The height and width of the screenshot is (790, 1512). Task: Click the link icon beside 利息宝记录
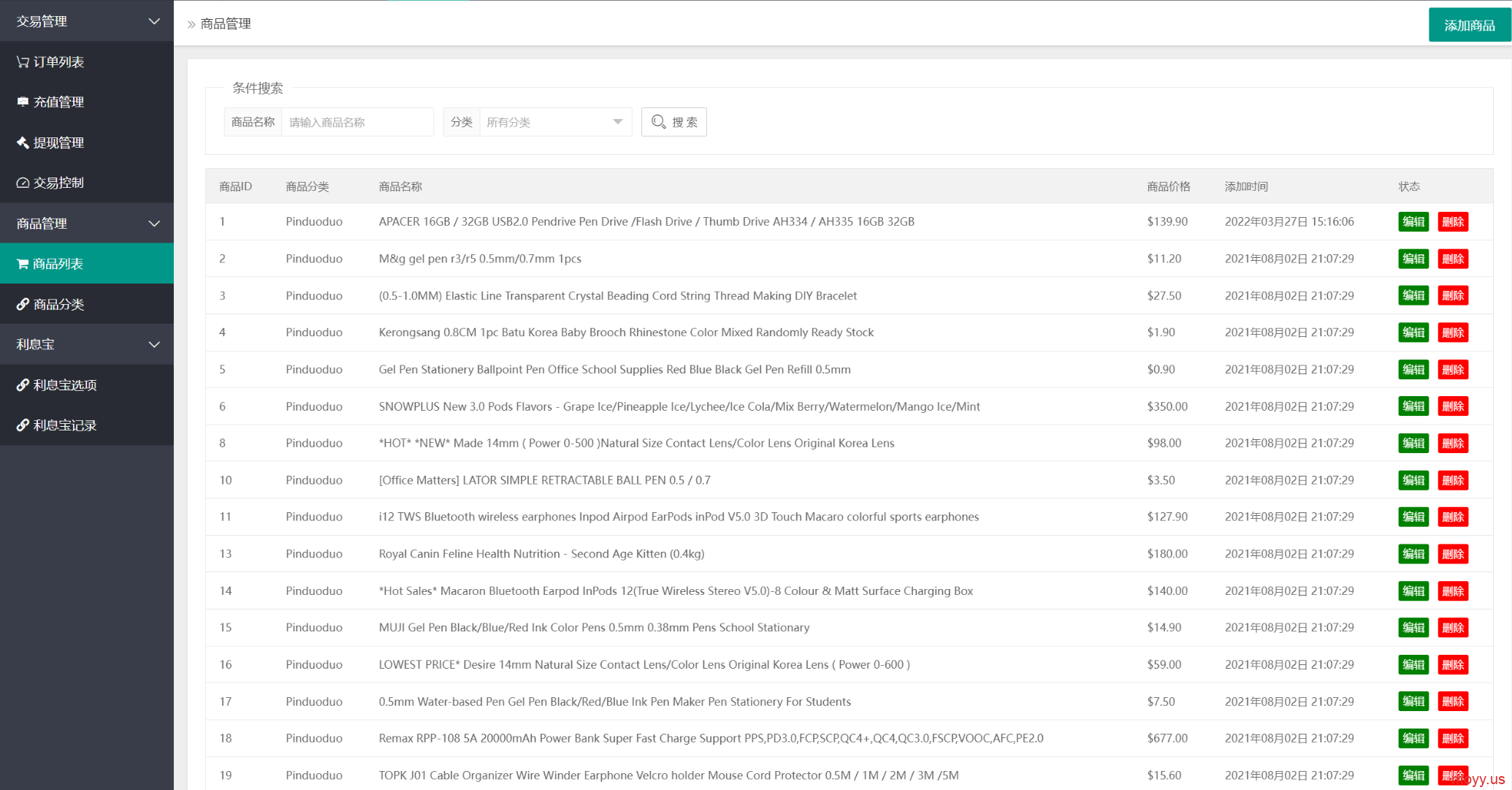click(23, 425)
